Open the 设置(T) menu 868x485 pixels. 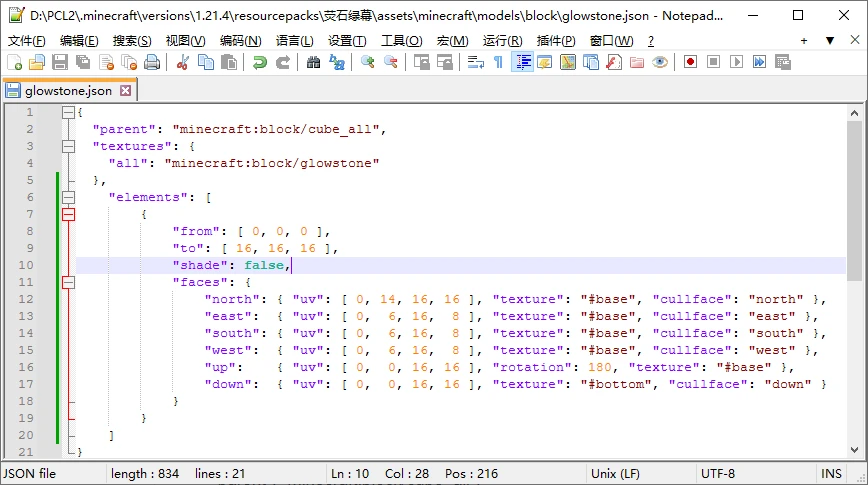point(347,40)
